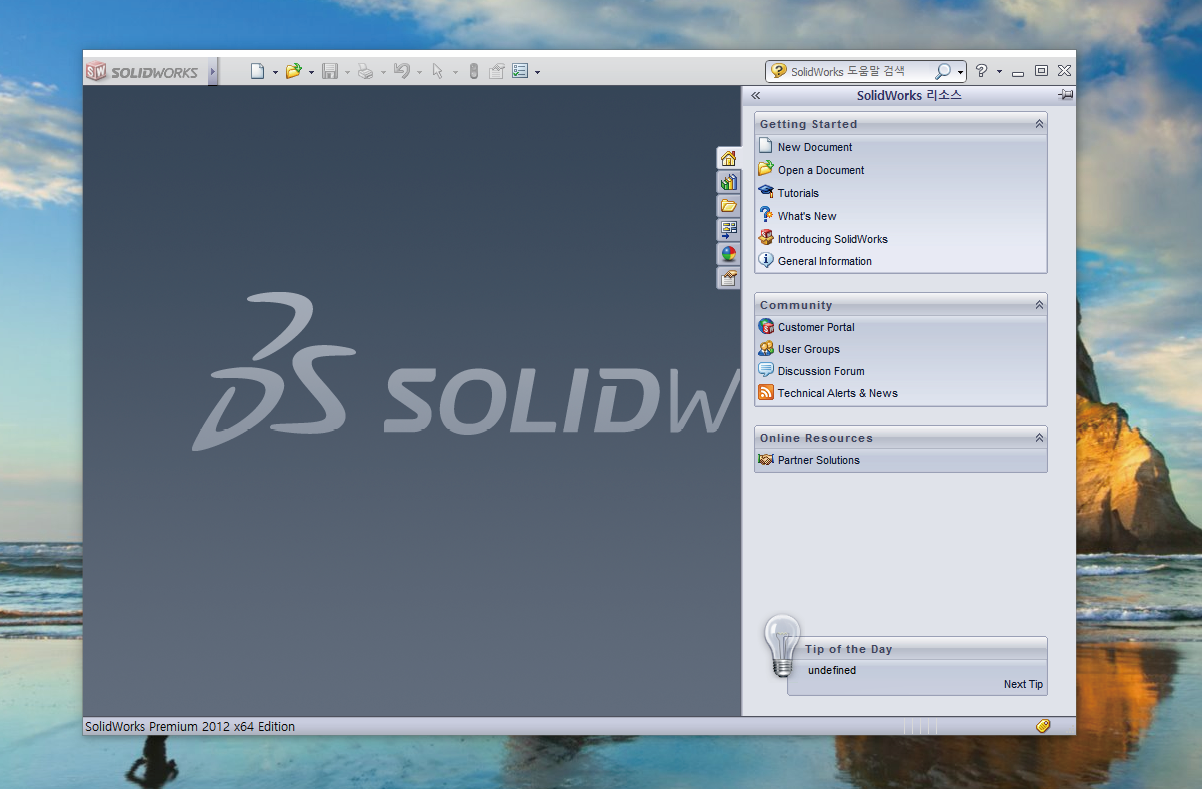Viewport: 1202px width, 789px height.
Task: Click the SolidWorks logo in the title bar
Action: [142, 72]
